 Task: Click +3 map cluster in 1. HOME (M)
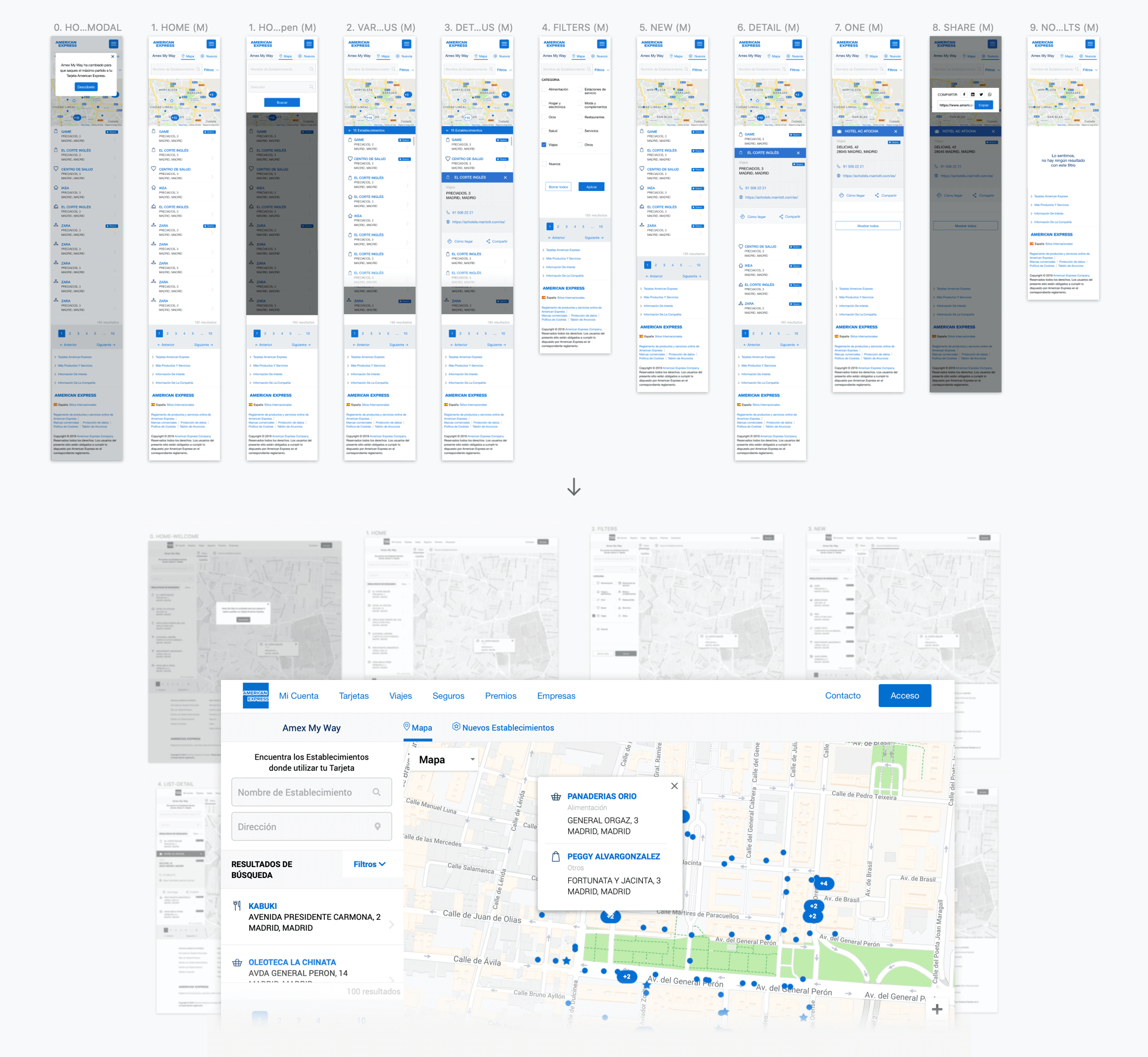pos(212,95)
